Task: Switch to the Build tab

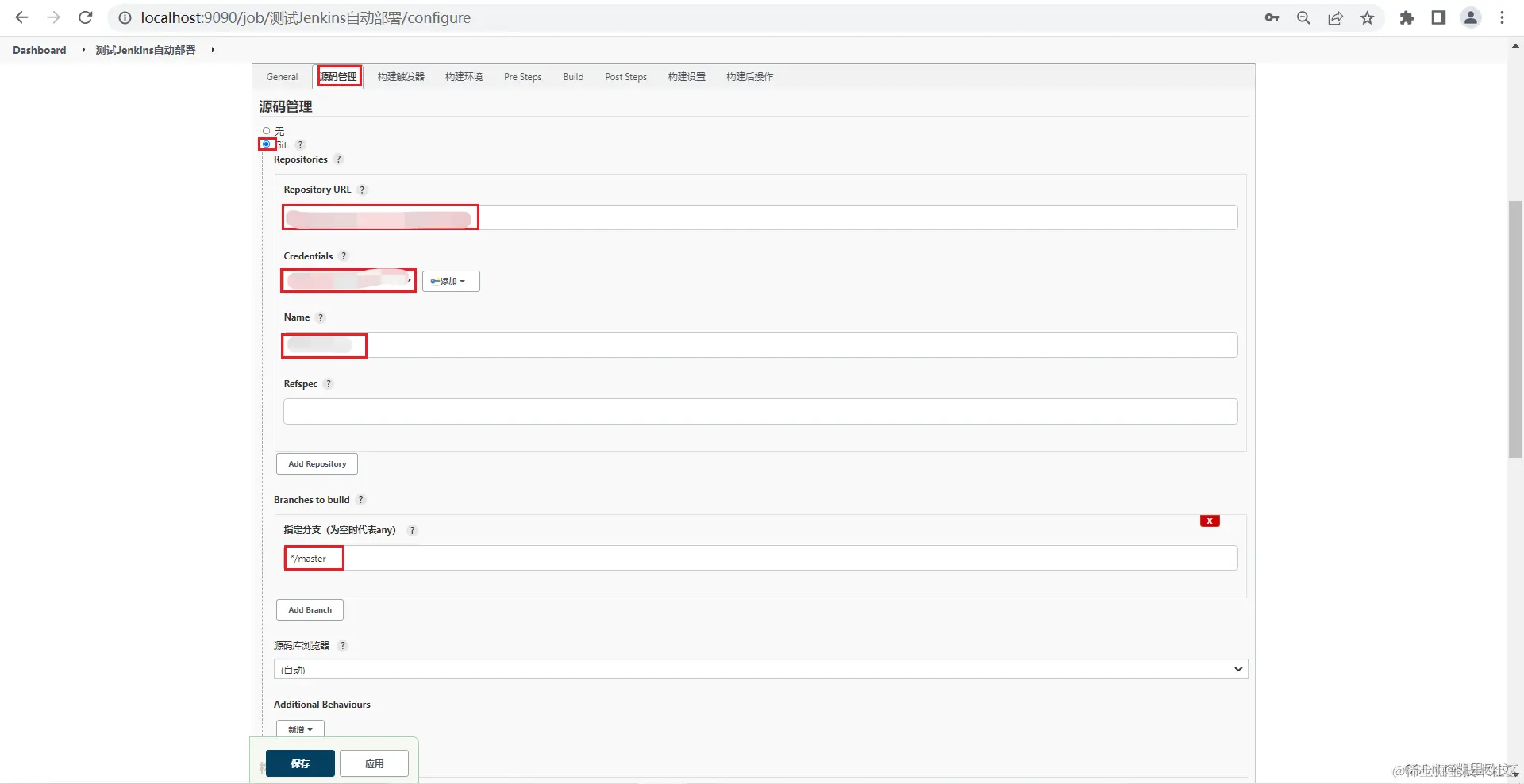Action: click(573, 76)
